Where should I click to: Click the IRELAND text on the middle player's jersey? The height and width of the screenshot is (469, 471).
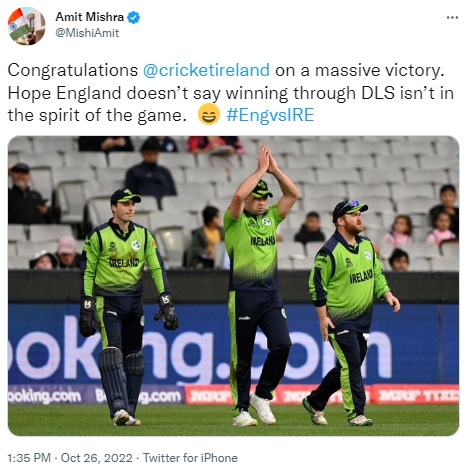[263, 240]
